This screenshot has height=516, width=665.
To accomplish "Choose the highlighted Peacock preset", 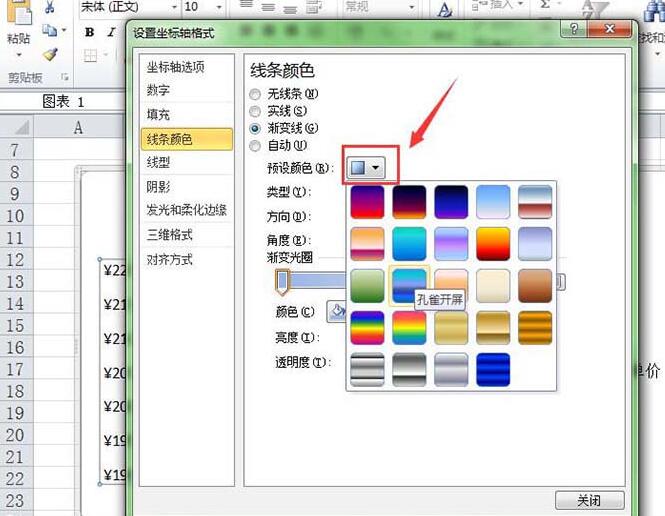I will 409,286.
